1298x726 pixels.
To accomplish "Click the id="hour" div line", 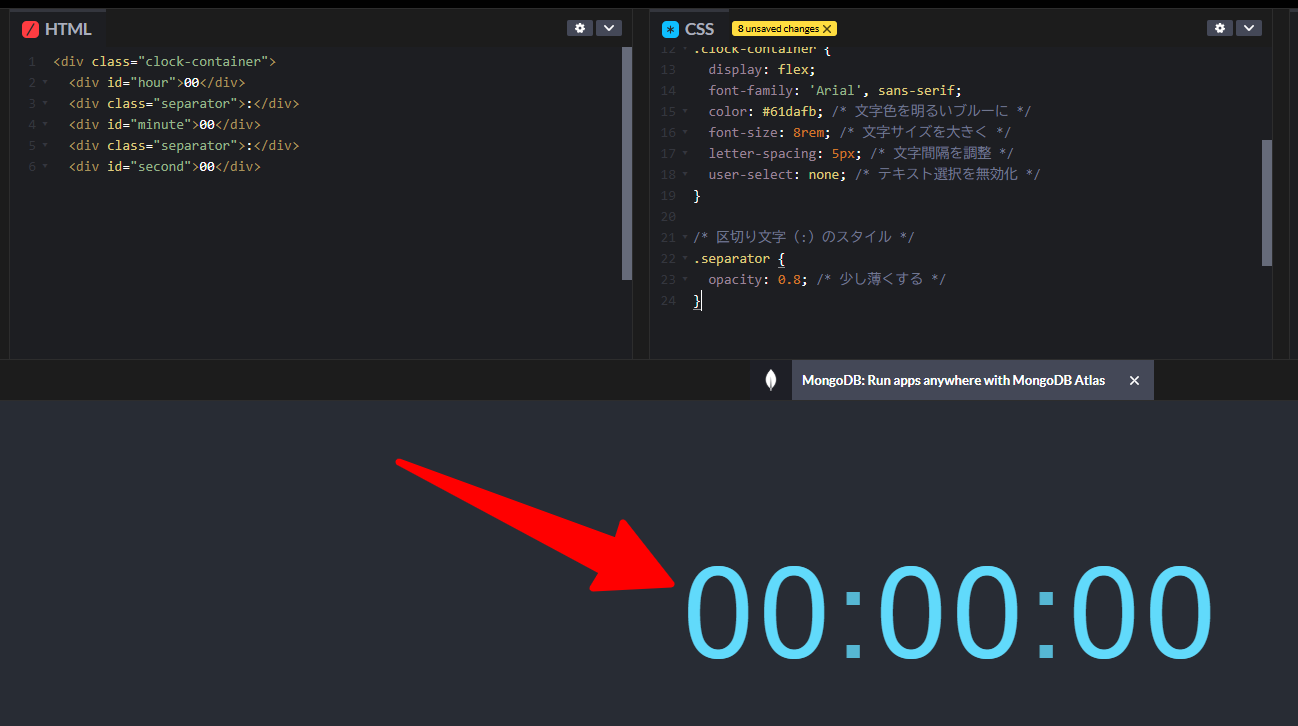I will [x=157, y=83].
